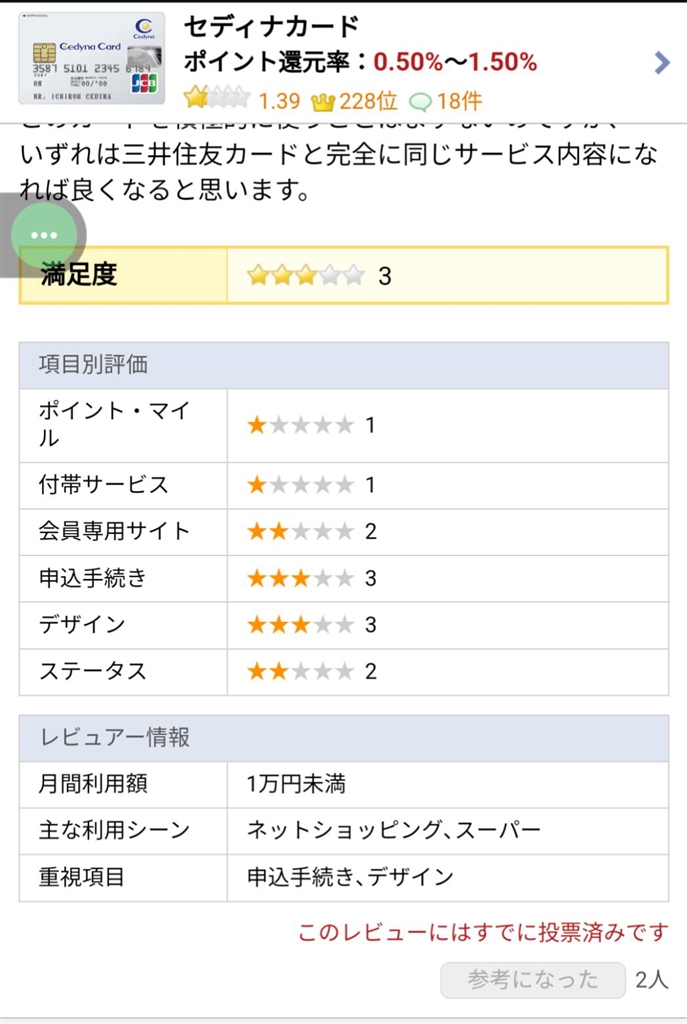Tap the 18件 review count
Screen dimensions: 687x1024
tap(459, 101)
